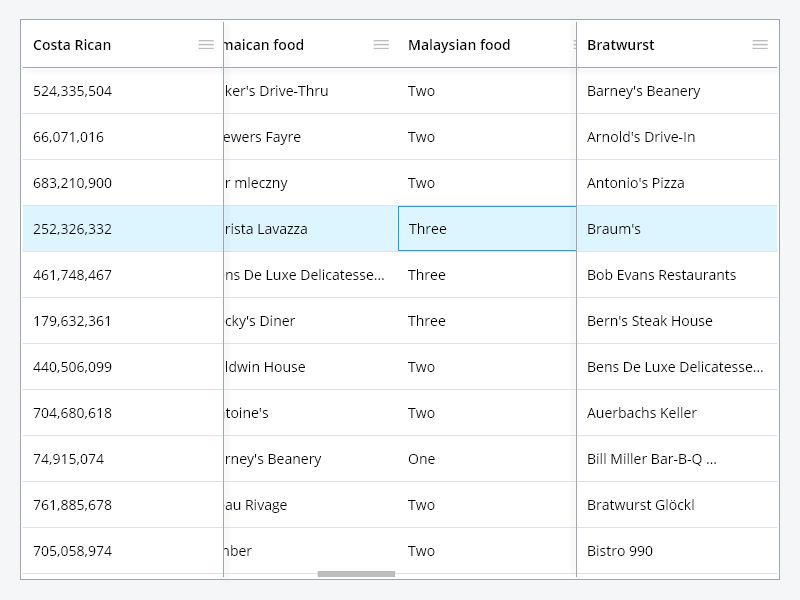
Task: Select the Barney's Beanery cell under Bratwurst
Action: 677,91
